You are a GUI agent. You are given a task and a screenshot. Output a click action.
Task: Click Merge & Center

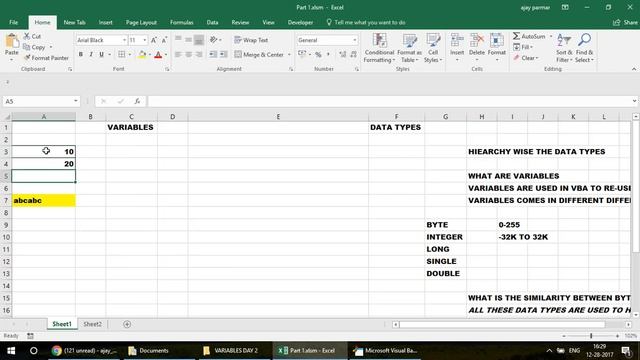[x=259, y=54]
